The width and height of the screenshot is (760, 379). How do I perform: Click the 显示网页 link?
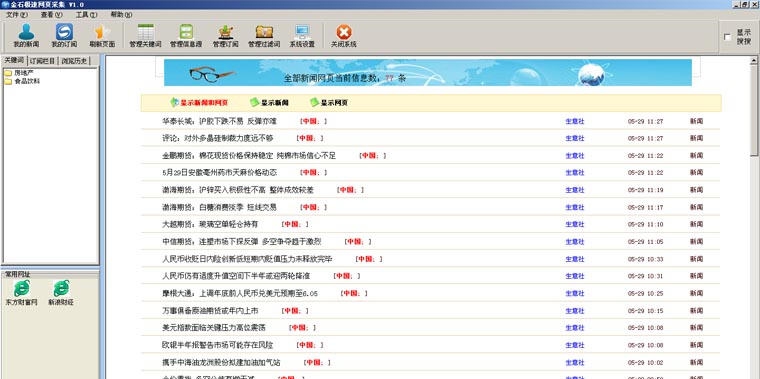pyautogui.click(x=334, y=103)
